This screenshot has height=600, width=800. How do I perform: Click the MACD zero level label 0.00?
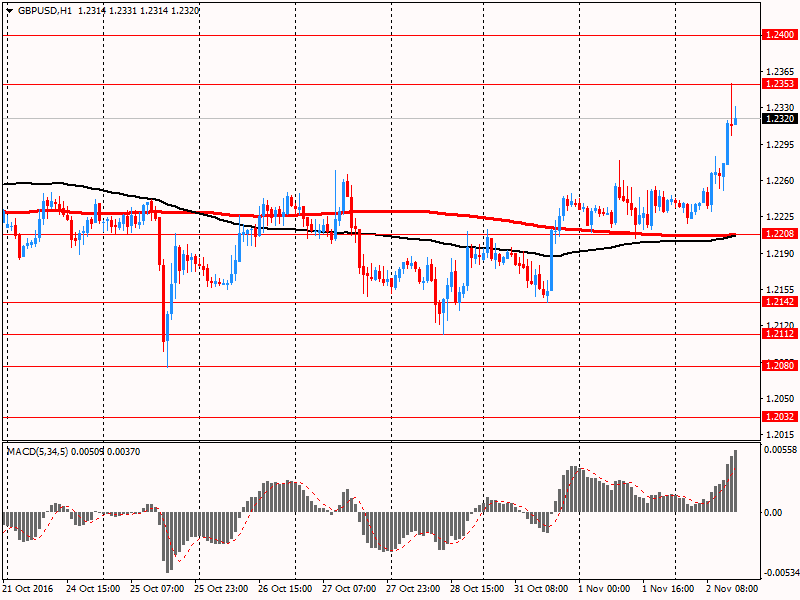click(773, 513)
